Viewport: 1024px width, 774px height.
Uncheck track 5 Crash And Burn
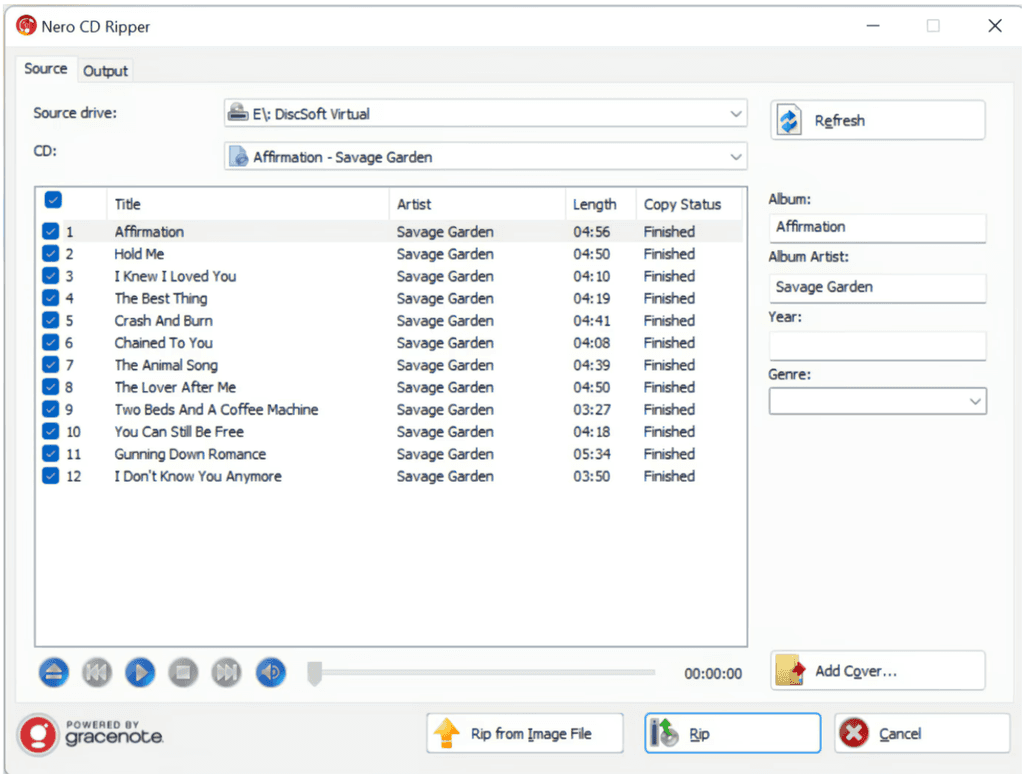(51, 320)
